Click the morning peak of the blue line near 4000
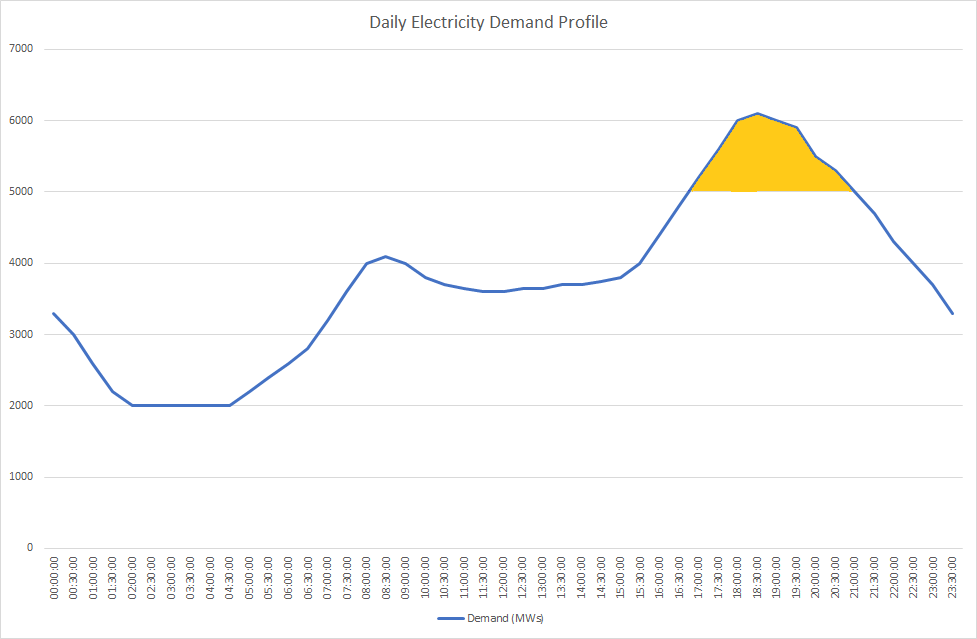The height and width of the screenshot is (639, 977). pyautogui.click(x=386, y=256)
